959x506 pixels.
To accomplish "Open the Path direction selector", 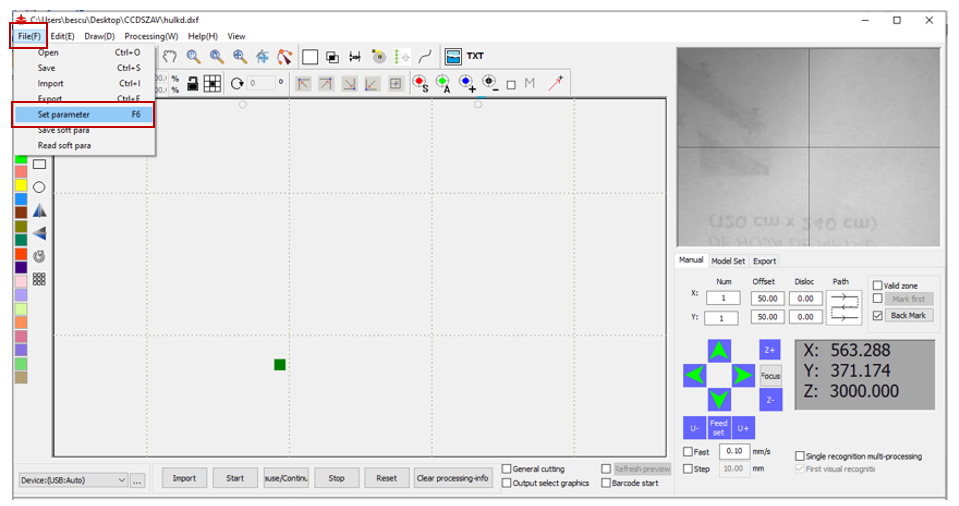I will 844,307.
